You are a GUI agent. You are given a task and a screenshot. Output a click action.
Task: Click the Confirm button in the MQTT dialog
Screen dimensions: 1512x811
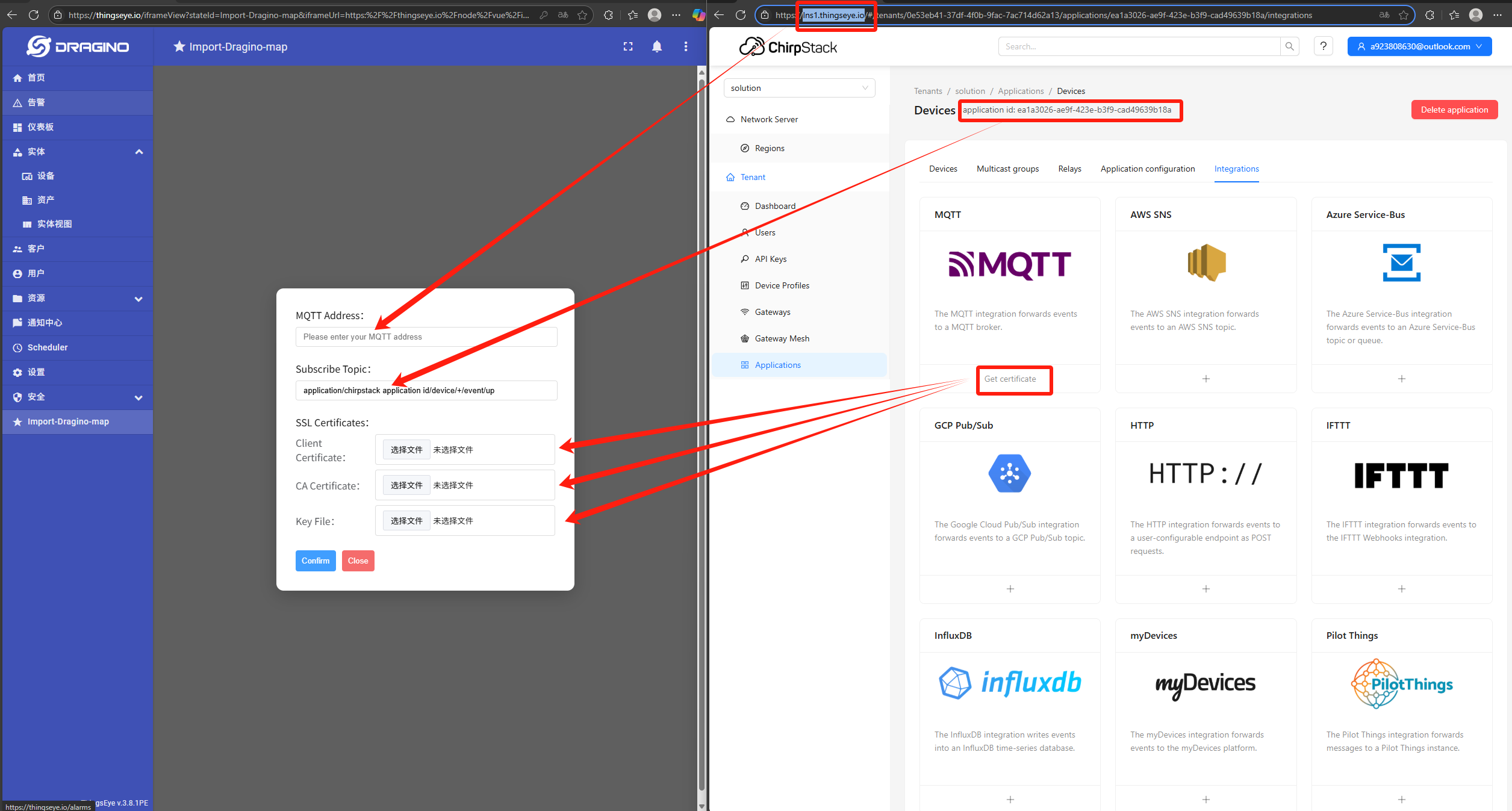point(316,561)
